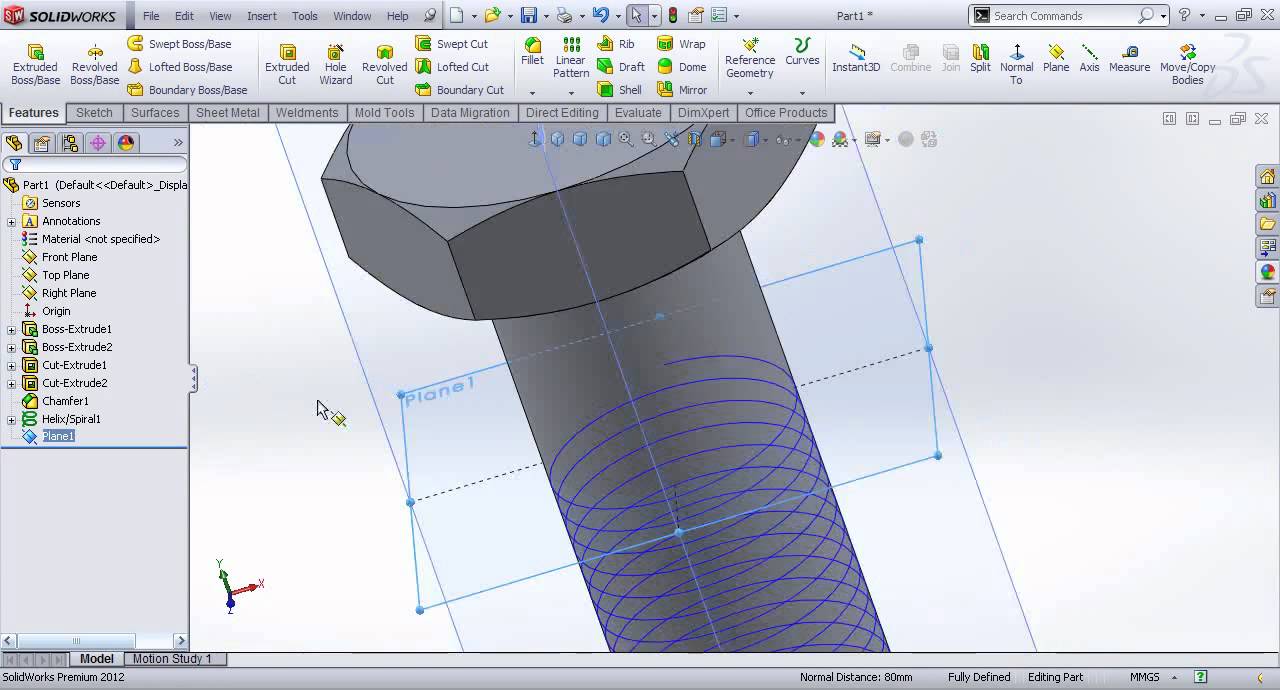The height and width of the screenshot is (690, 1280).
Task: Open the Edit Appearance color tool
Action: click(x=817, y=139)
